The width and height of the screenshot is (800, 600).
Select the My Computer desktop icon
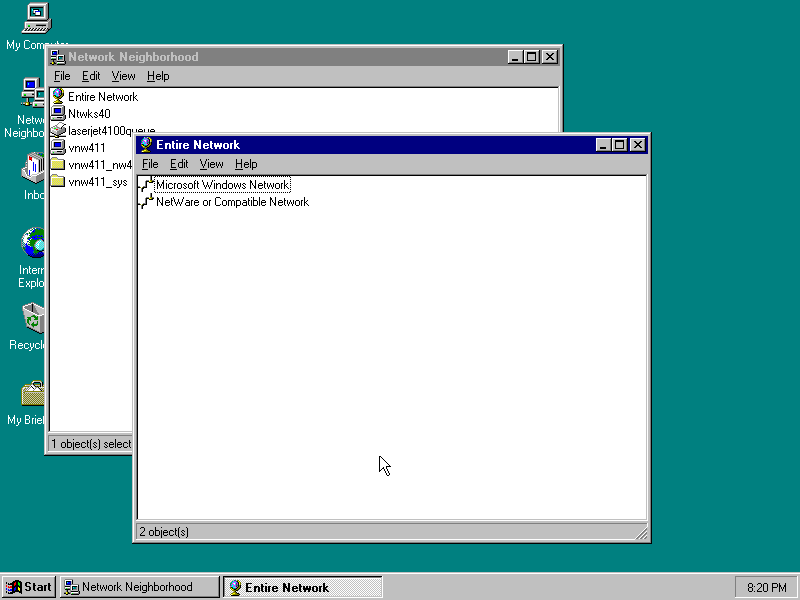click(x=37, y=18)
